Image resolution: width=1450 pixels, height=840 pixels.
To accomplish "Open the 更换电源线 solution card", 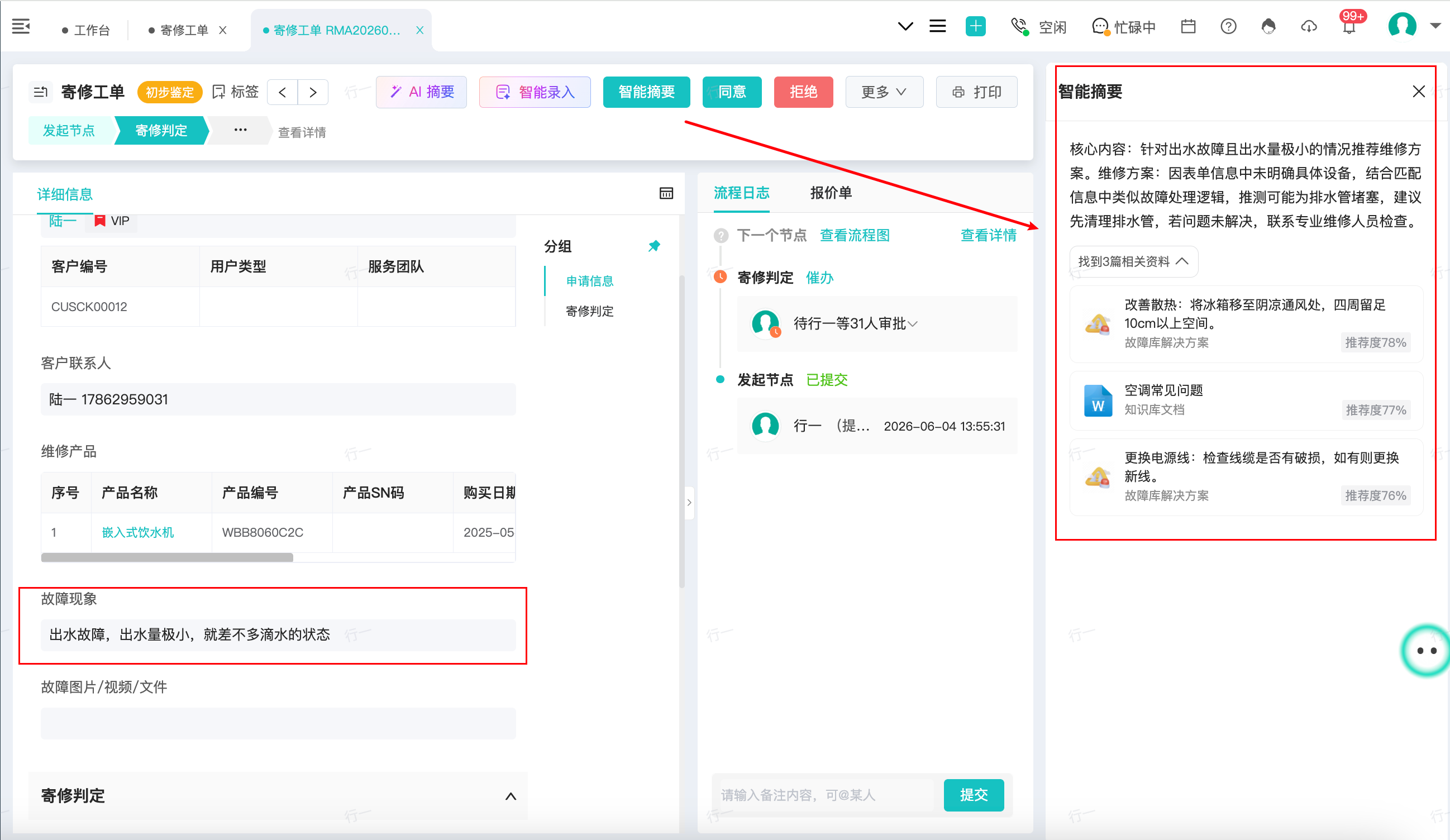I will 1246,477.
